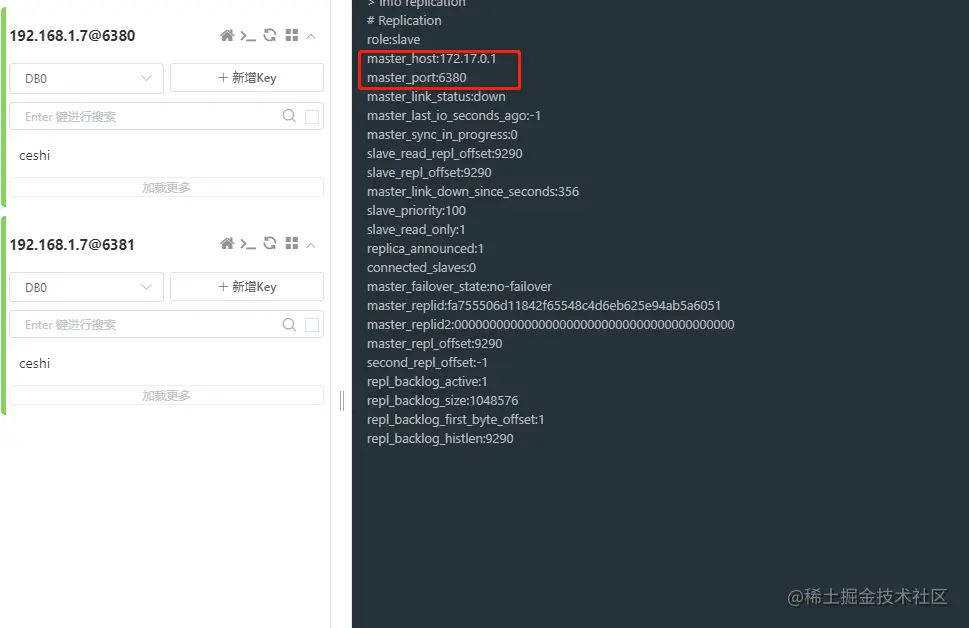969x628 pixels.
Task: Toggle exact-match checkbox in 6380 search
Action: (x=312, y=116)
